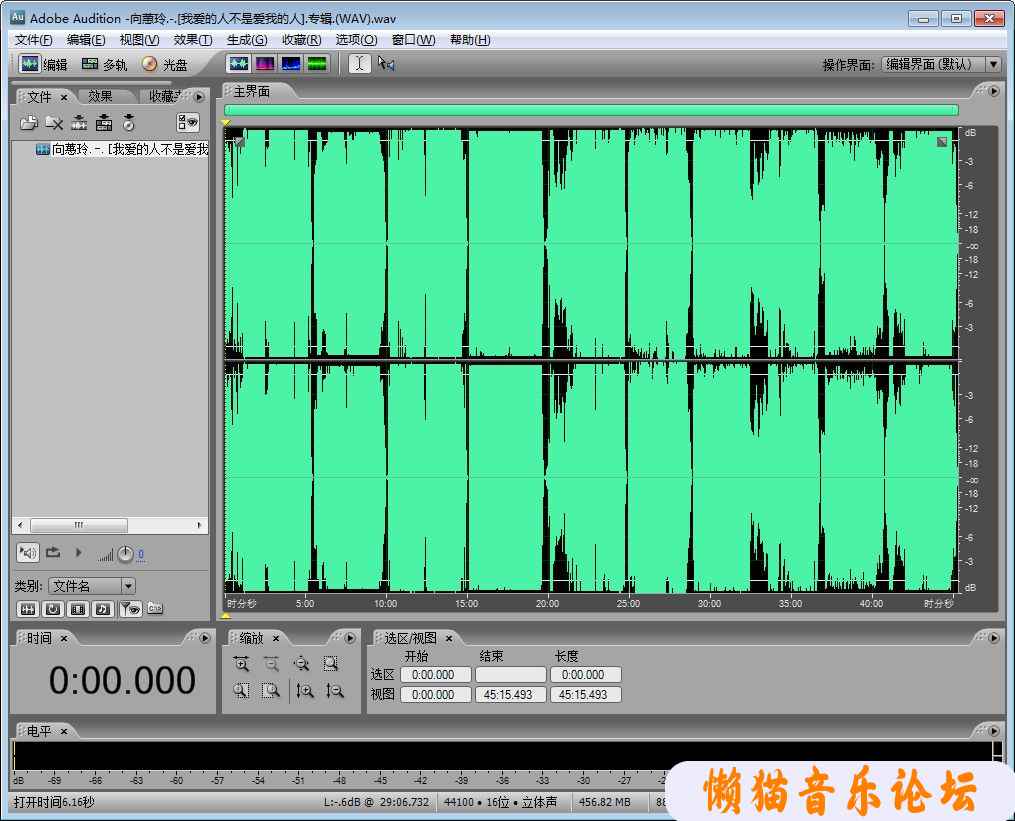The image size is (1015, 821).
Task: Switch to 收藏夹 tab in left panel
Action: [x=165, y=96]
